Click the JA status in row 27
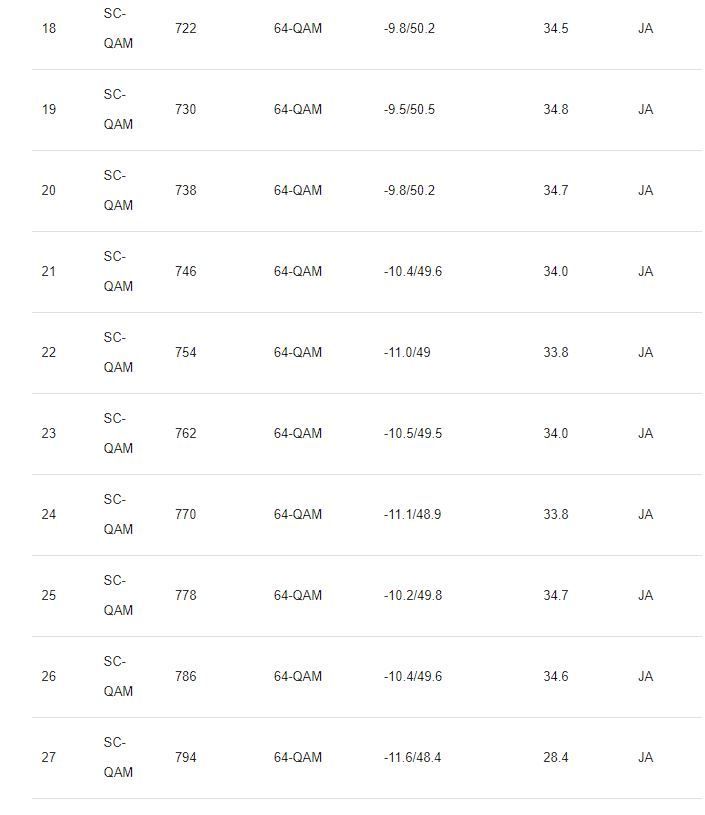 (646, 758)
